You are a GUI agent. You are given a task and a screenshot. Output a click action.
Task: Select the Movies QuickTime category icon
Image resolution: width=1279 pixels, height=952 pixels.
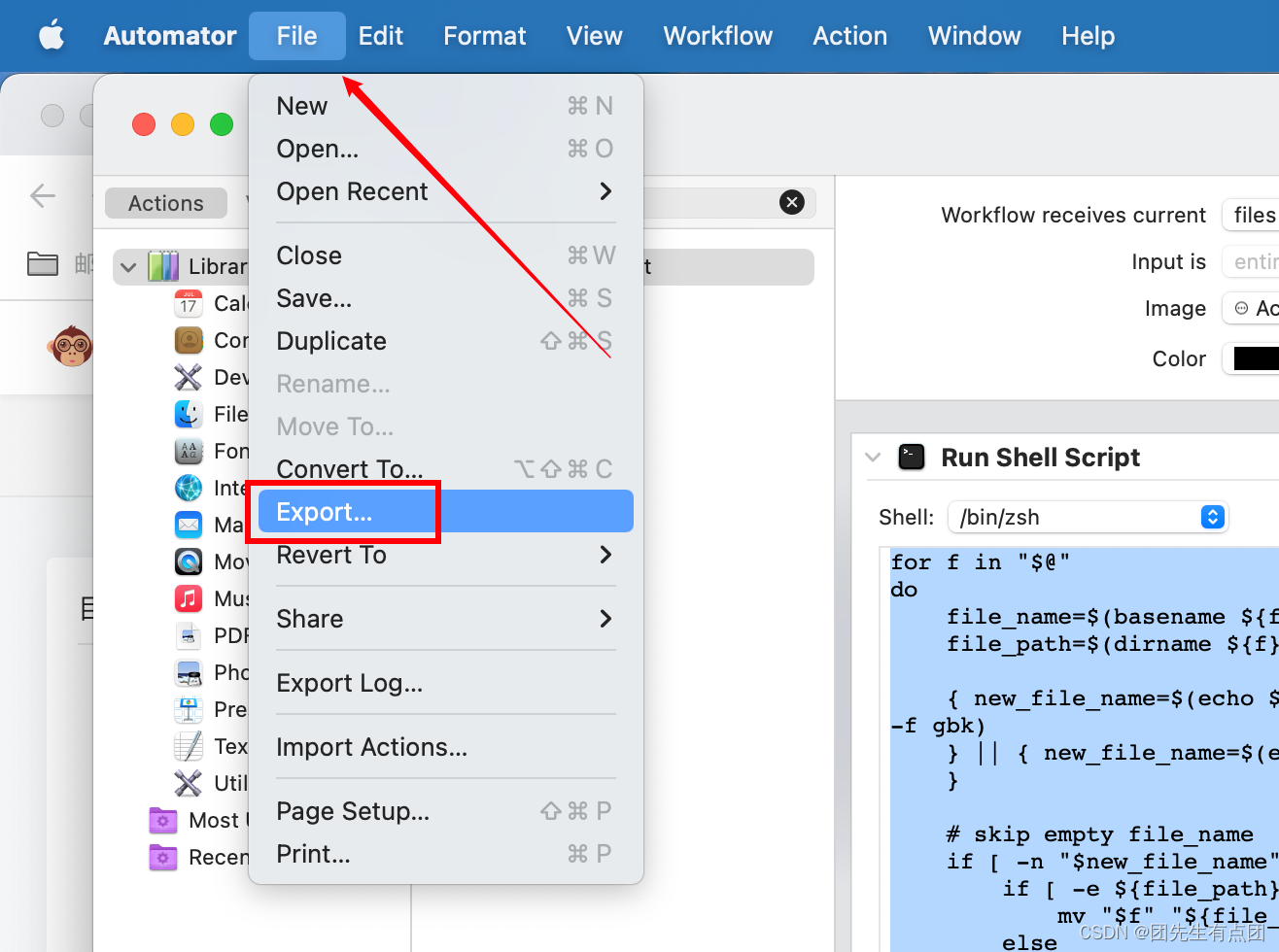(189, 561)
